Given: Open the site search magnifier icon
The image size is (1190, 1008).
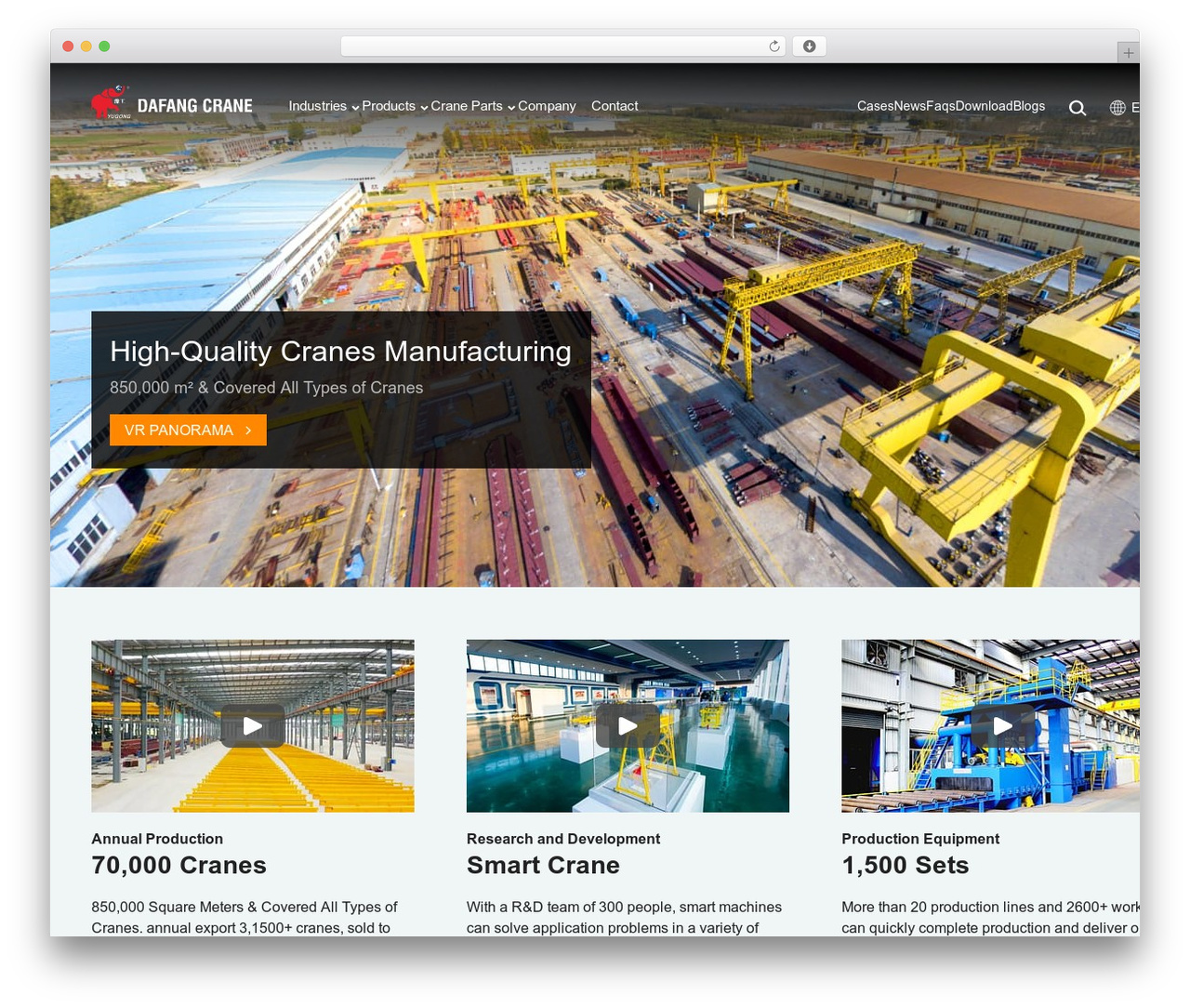Looking at the screenshot, I should (1078, 108).
